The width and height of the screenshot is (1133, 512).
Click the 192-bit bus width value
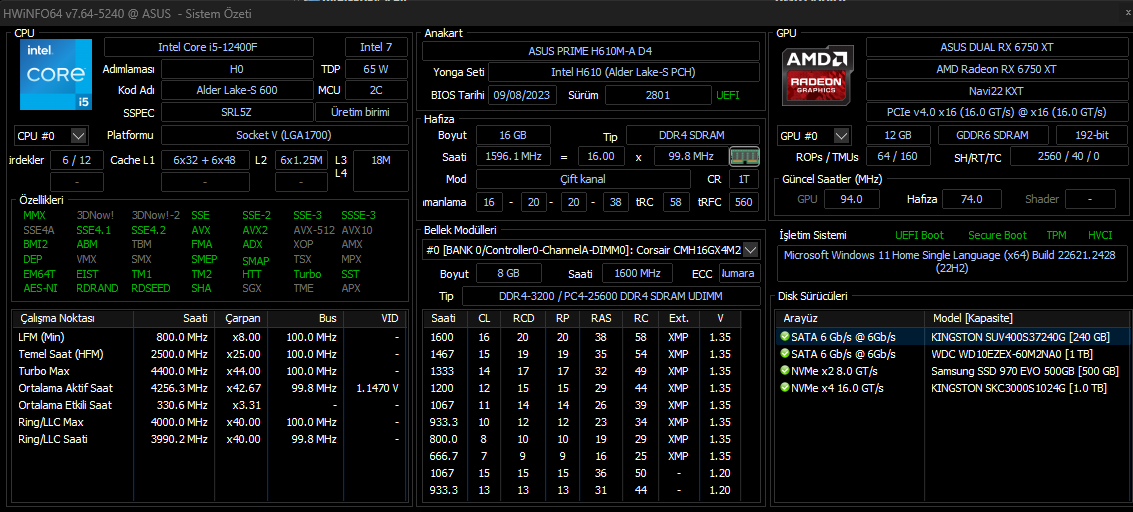(1091, 135)
